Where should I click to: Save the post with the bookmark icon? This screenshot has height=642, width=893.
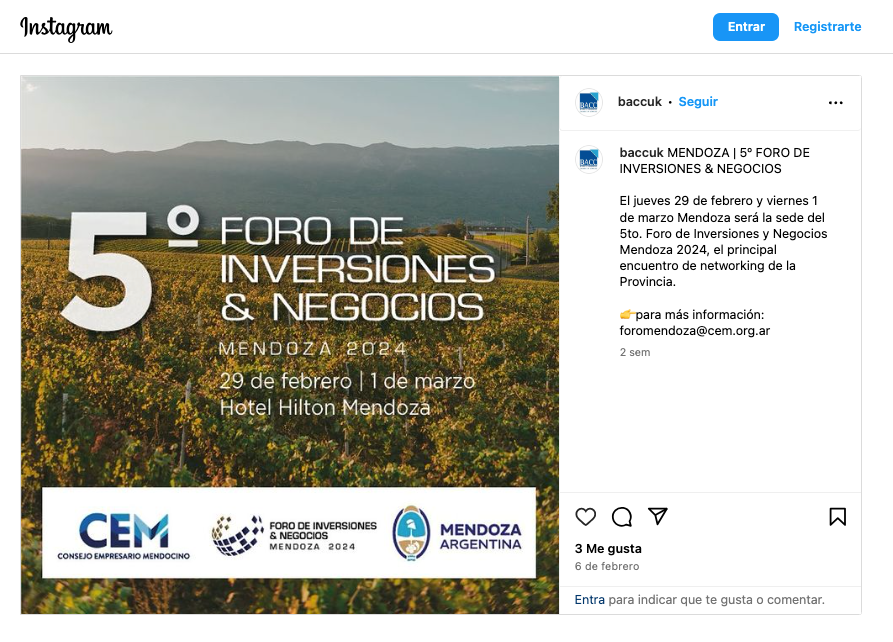[x=837, y=517]
